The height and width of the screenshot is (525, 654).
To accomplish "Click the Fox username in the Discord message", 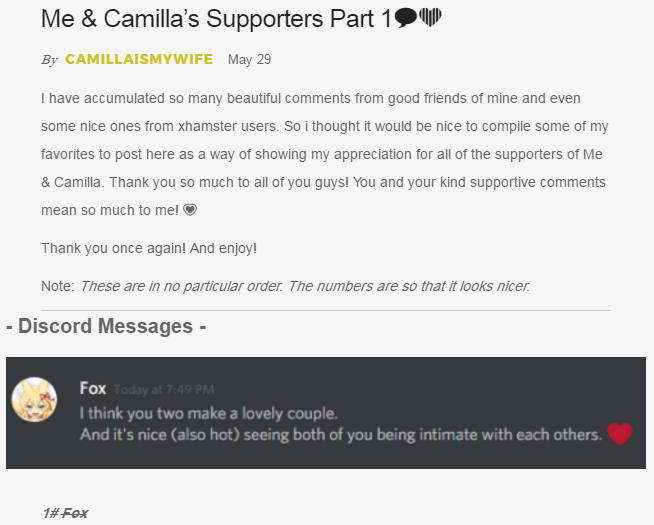I will 93,388.
